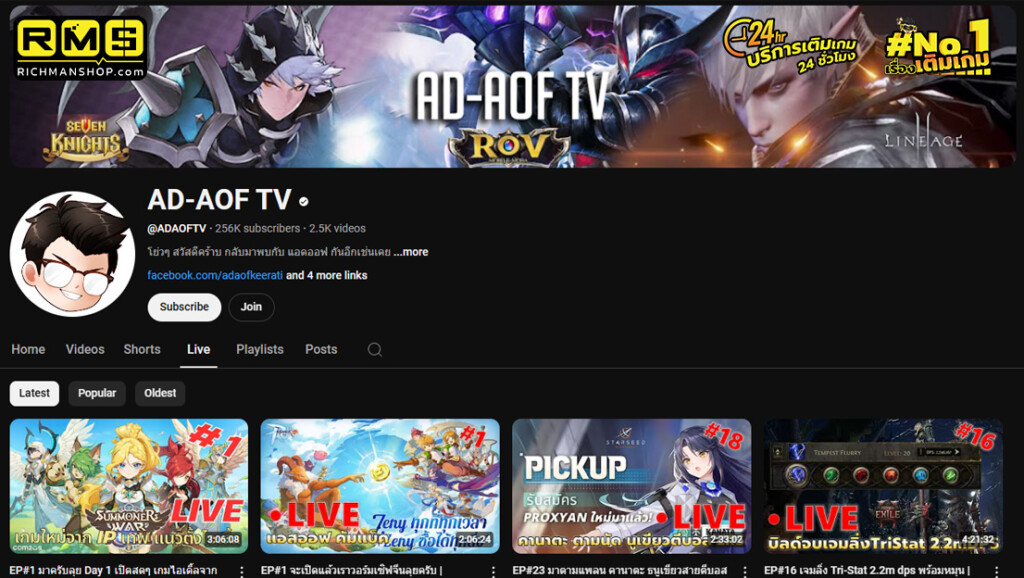Subscribe to the AD-AOF TV channel
1024x578 pixels.
coord(184,307)
